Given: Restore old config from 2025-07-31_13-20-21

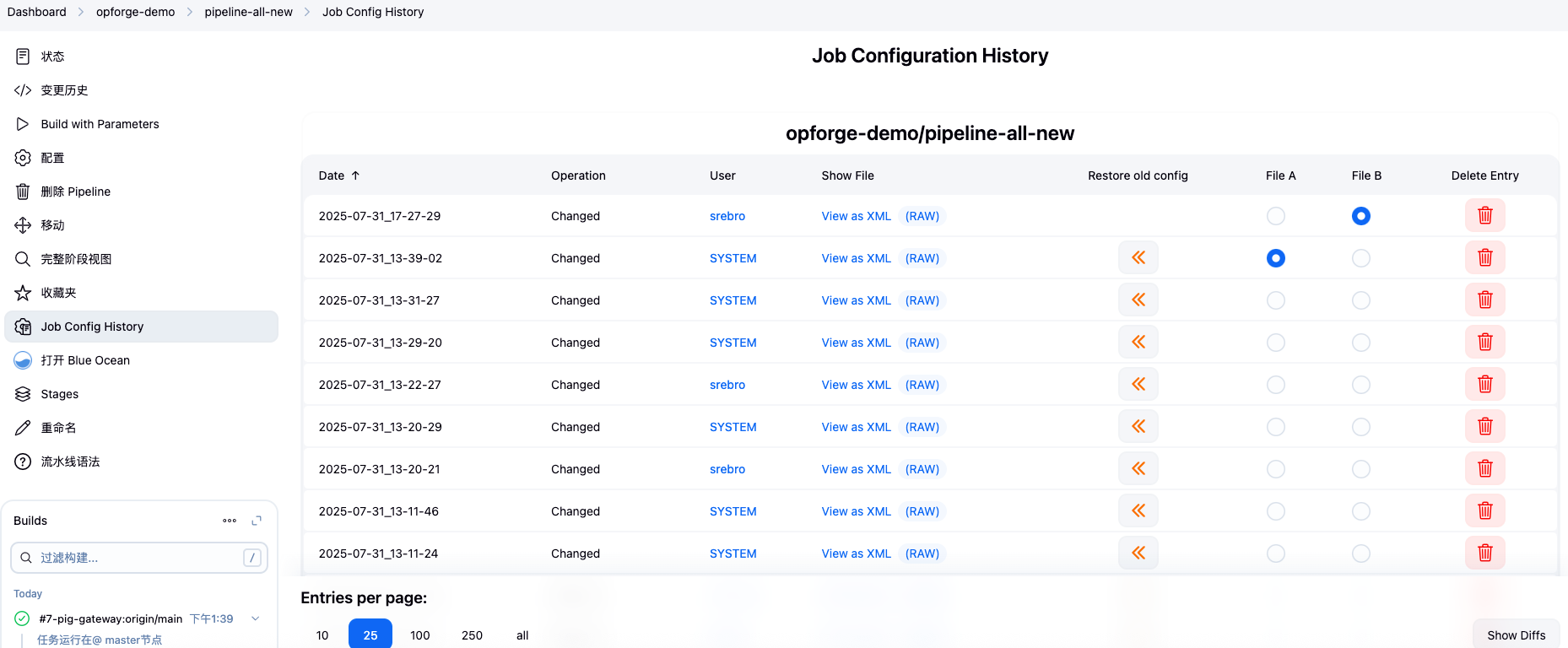Looking at the screenshot, I should pos(1138,469).
